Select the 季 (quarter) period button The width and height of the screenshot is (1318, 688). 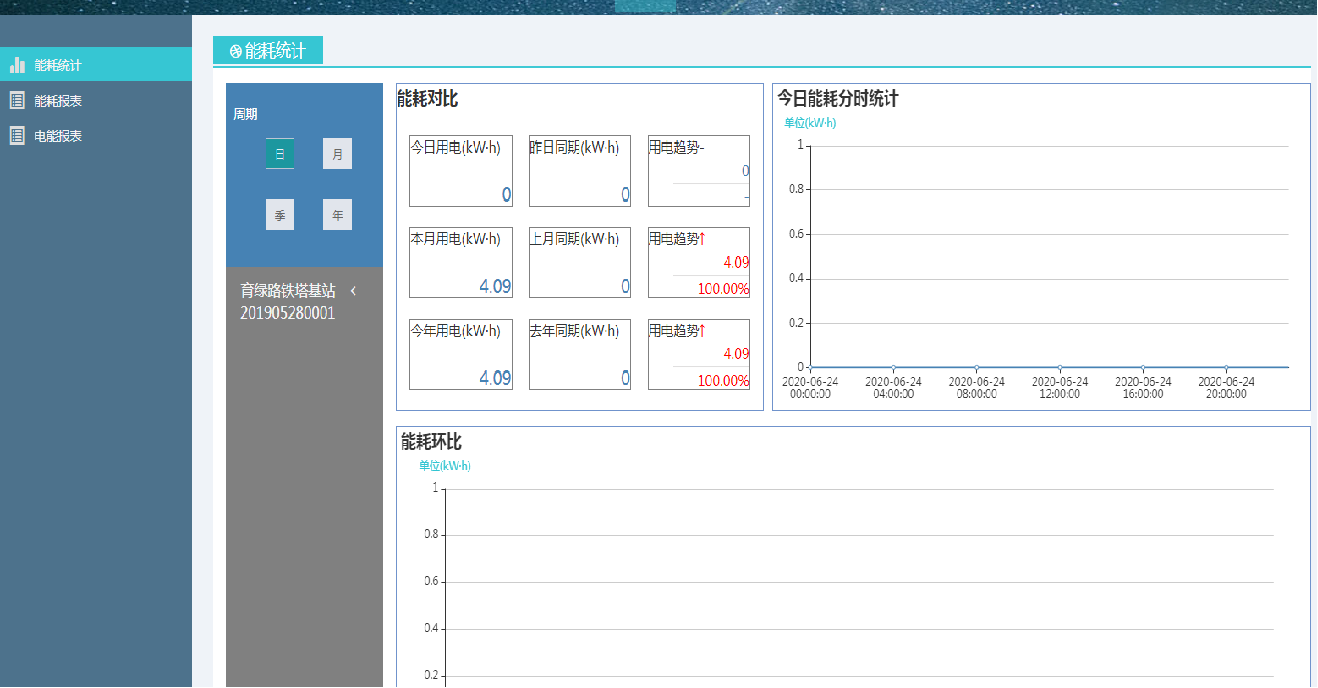[x=280, y=215]
